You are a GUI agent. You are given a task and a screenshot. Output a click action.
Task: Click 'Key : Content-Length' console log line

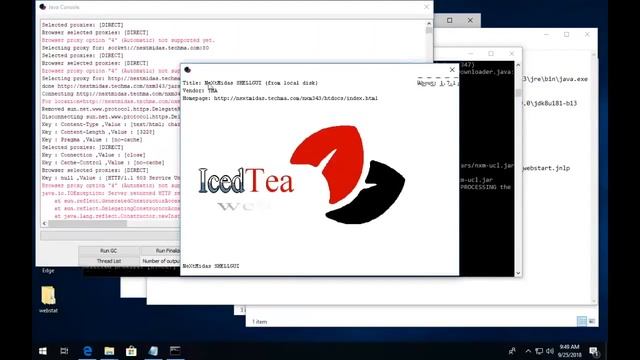click(x=98, y=132)
